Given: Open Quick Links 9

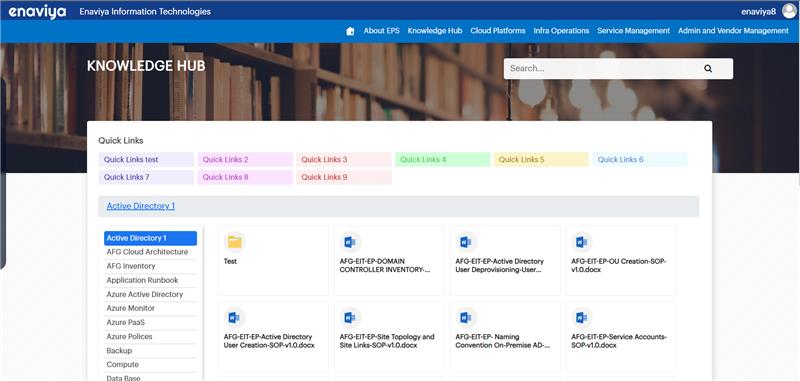Looking at the screenshot, I should pos(344,177).
